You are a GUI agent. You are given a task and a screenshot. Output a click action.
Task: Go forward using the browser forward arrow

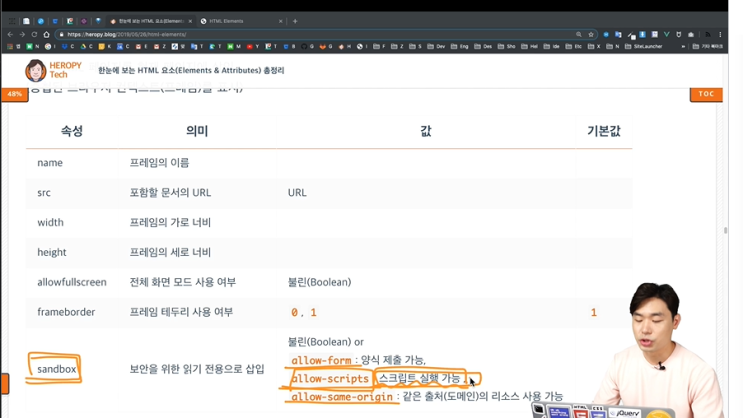tap(22, 34)
